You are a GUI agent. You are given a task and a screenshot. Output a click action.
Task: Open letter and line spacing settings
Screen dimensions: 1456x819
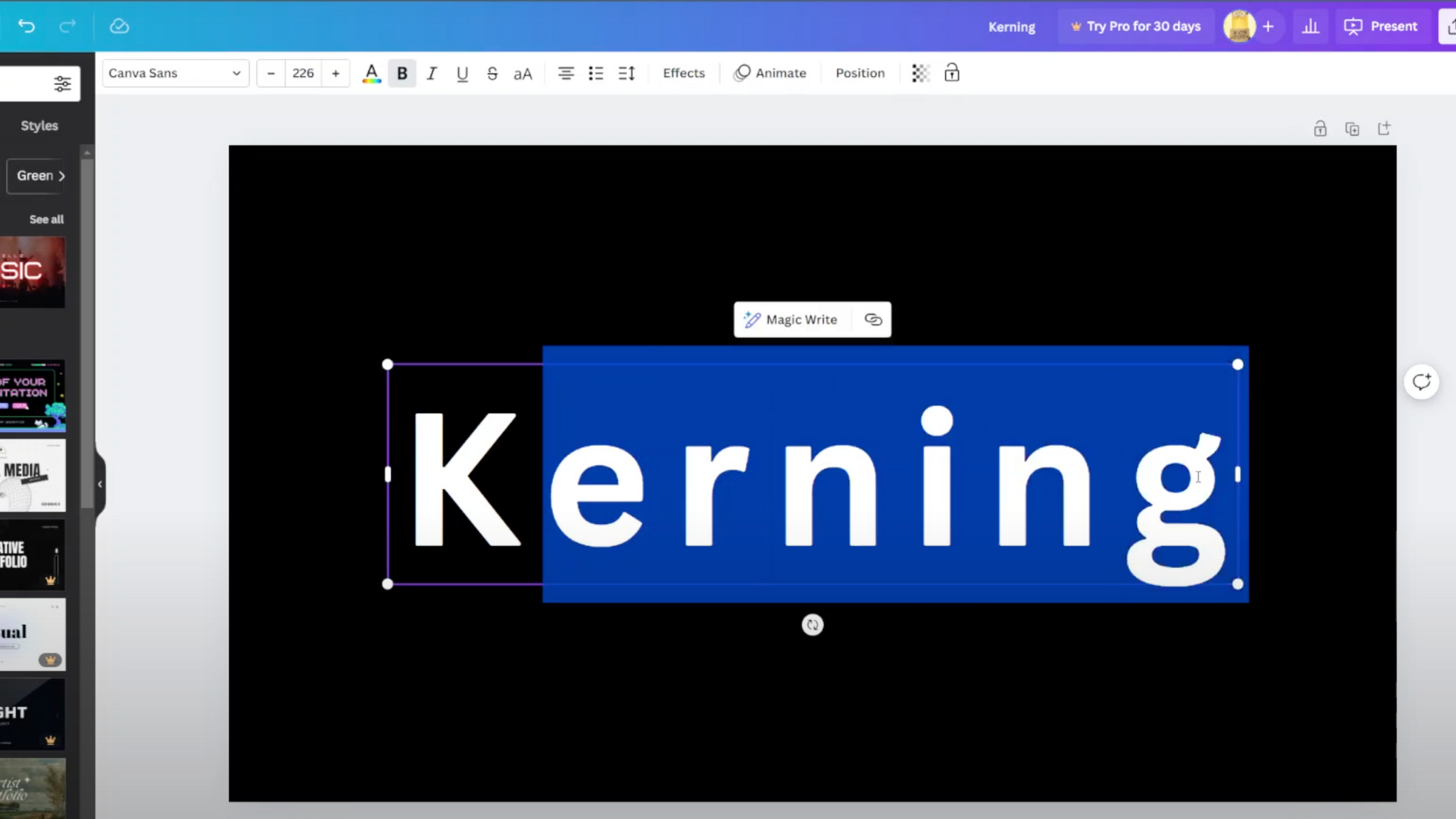point(626,73)
